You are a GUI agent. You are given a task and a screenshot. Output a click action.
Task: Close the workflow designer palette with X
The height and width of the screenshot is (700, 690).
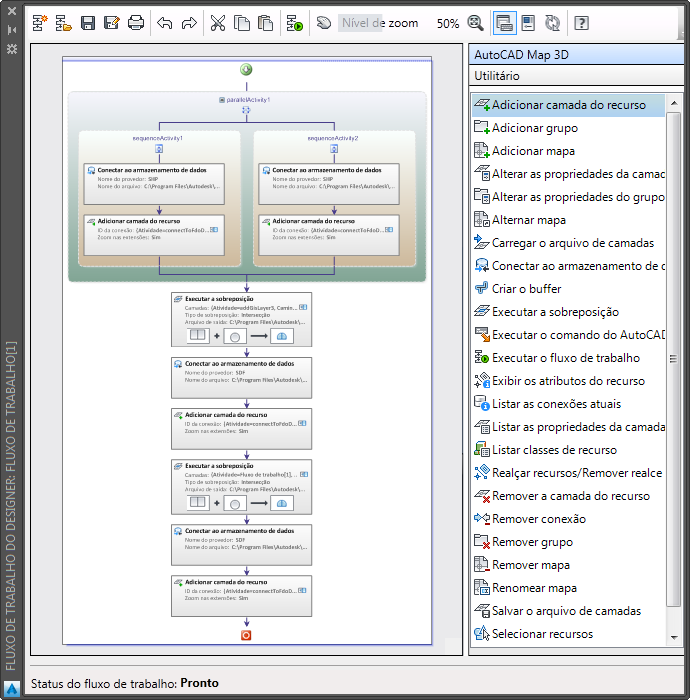12,11
